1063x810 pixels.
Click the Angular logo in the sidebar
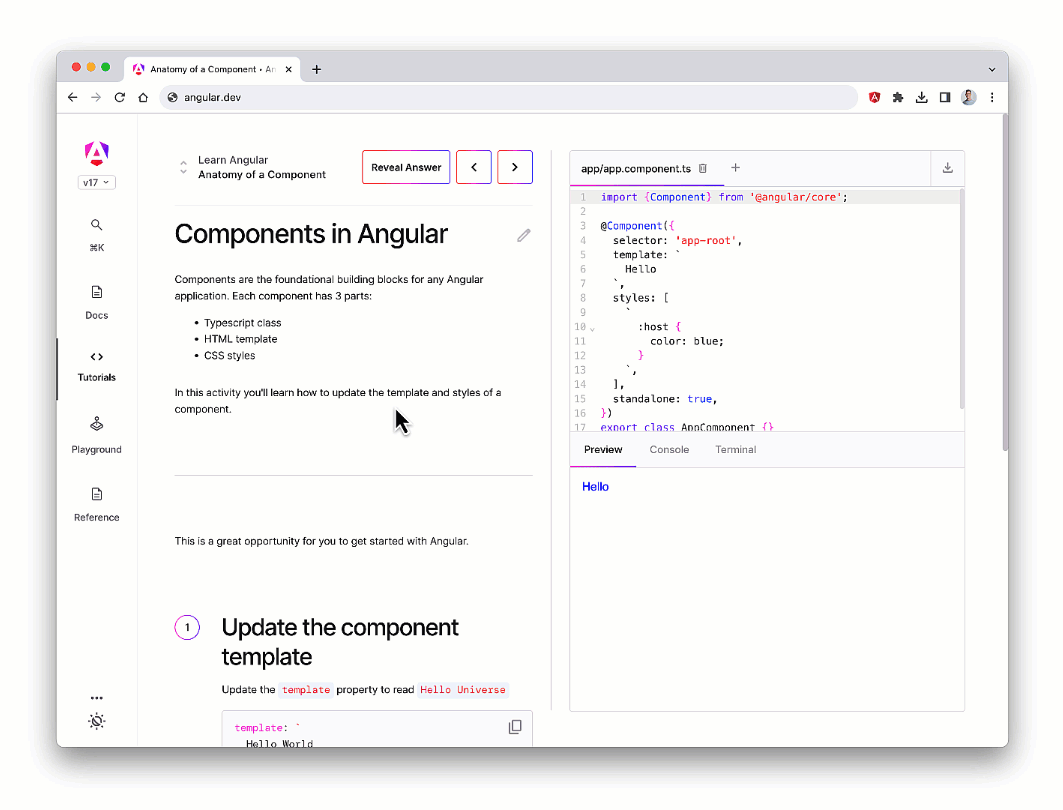[96, 153]
